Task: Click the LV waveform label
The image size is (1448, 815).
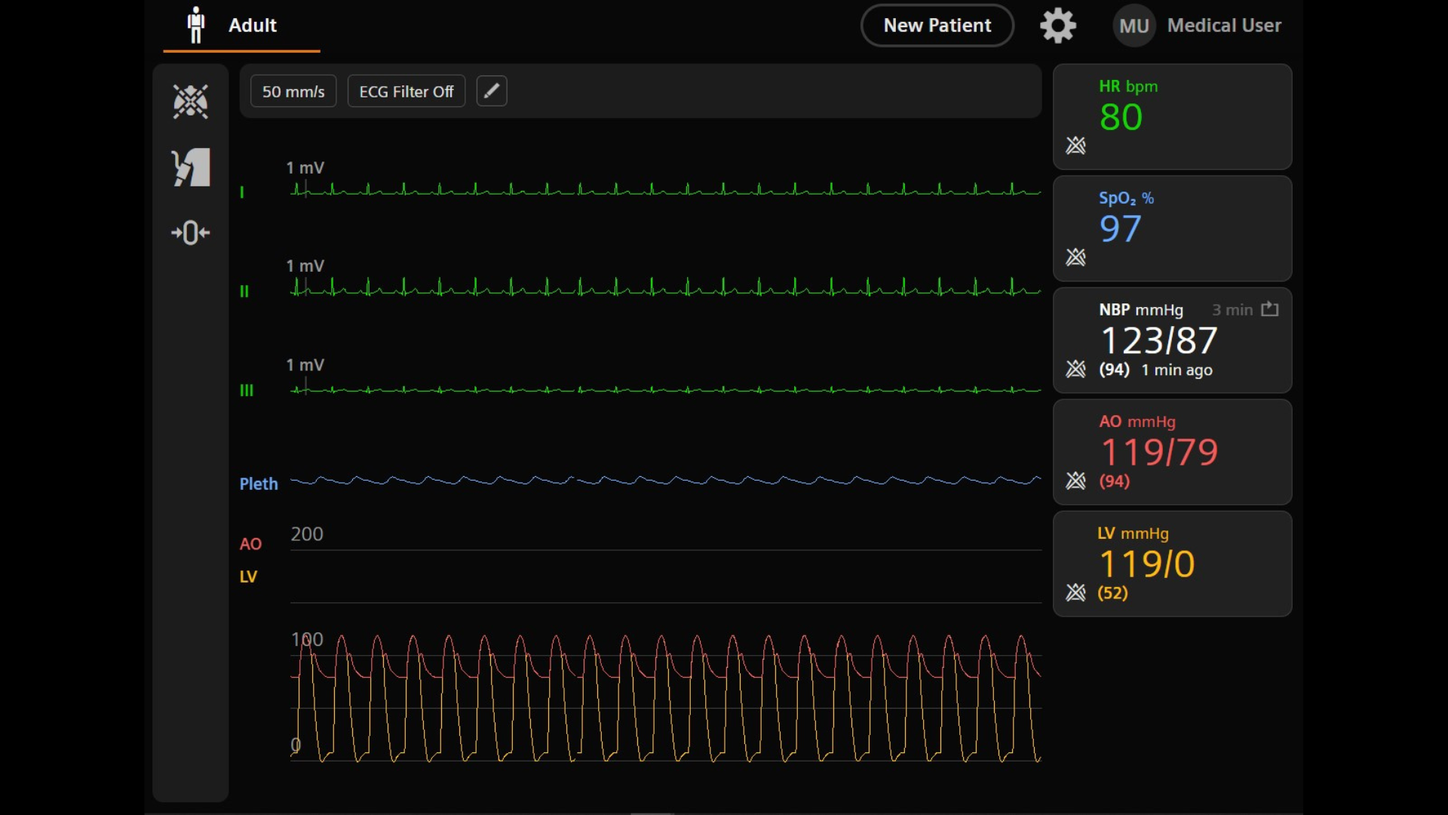Action: pyautogui.click(x=248, y=577)
